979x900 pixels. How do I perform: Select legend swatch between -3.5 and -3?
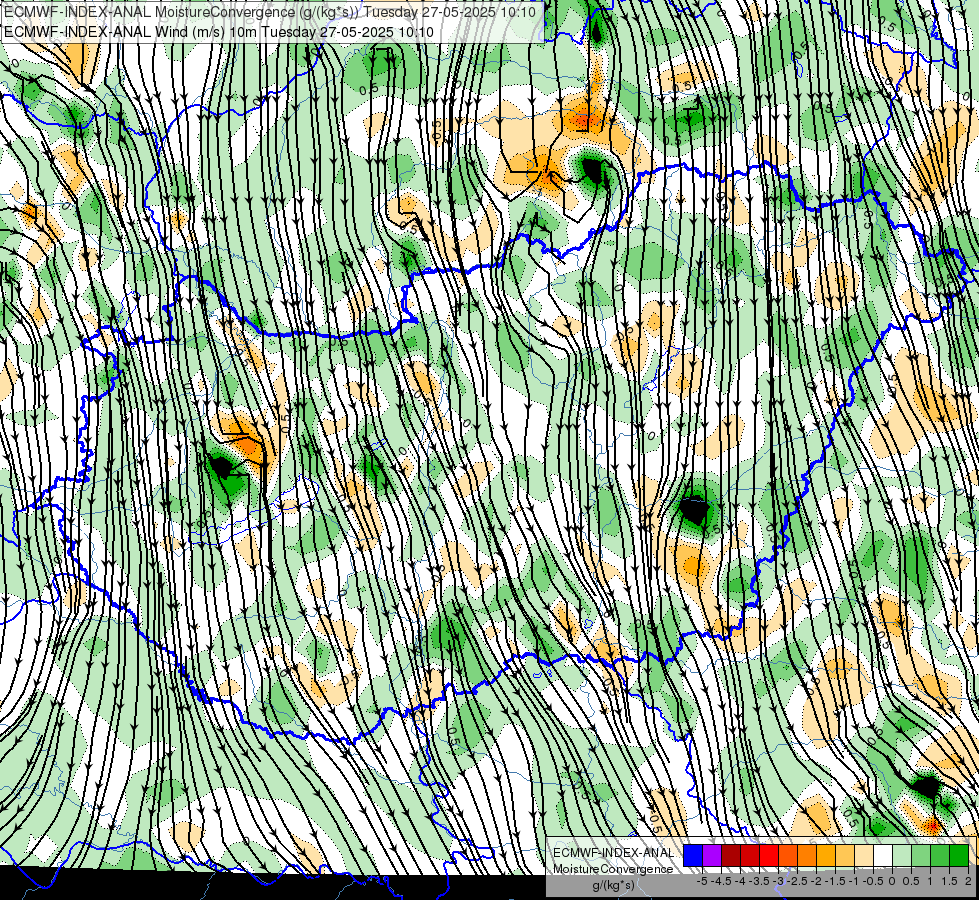point(769,856)
